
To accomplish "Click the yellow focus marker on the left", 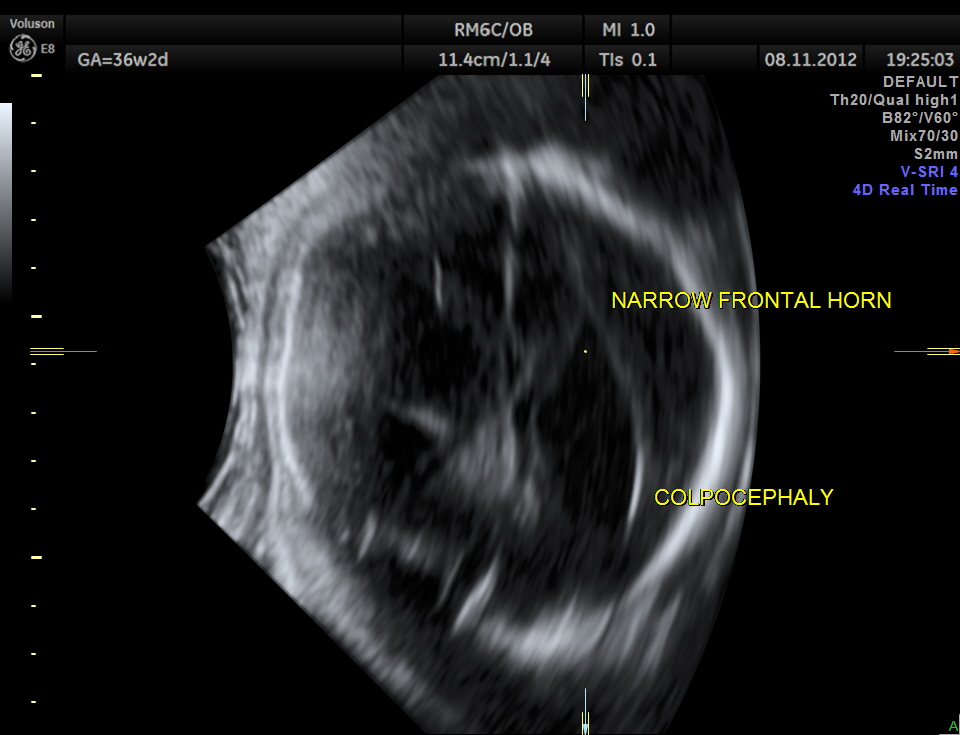I will pyautogui.click(x=47, y=351).
